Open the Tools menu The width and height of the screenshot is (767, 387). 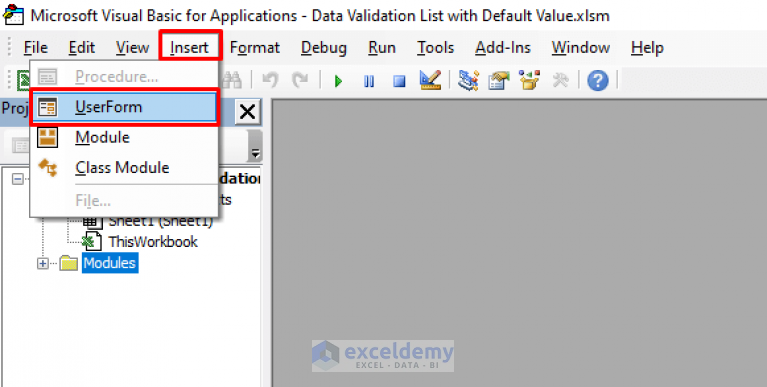[435, 47]
